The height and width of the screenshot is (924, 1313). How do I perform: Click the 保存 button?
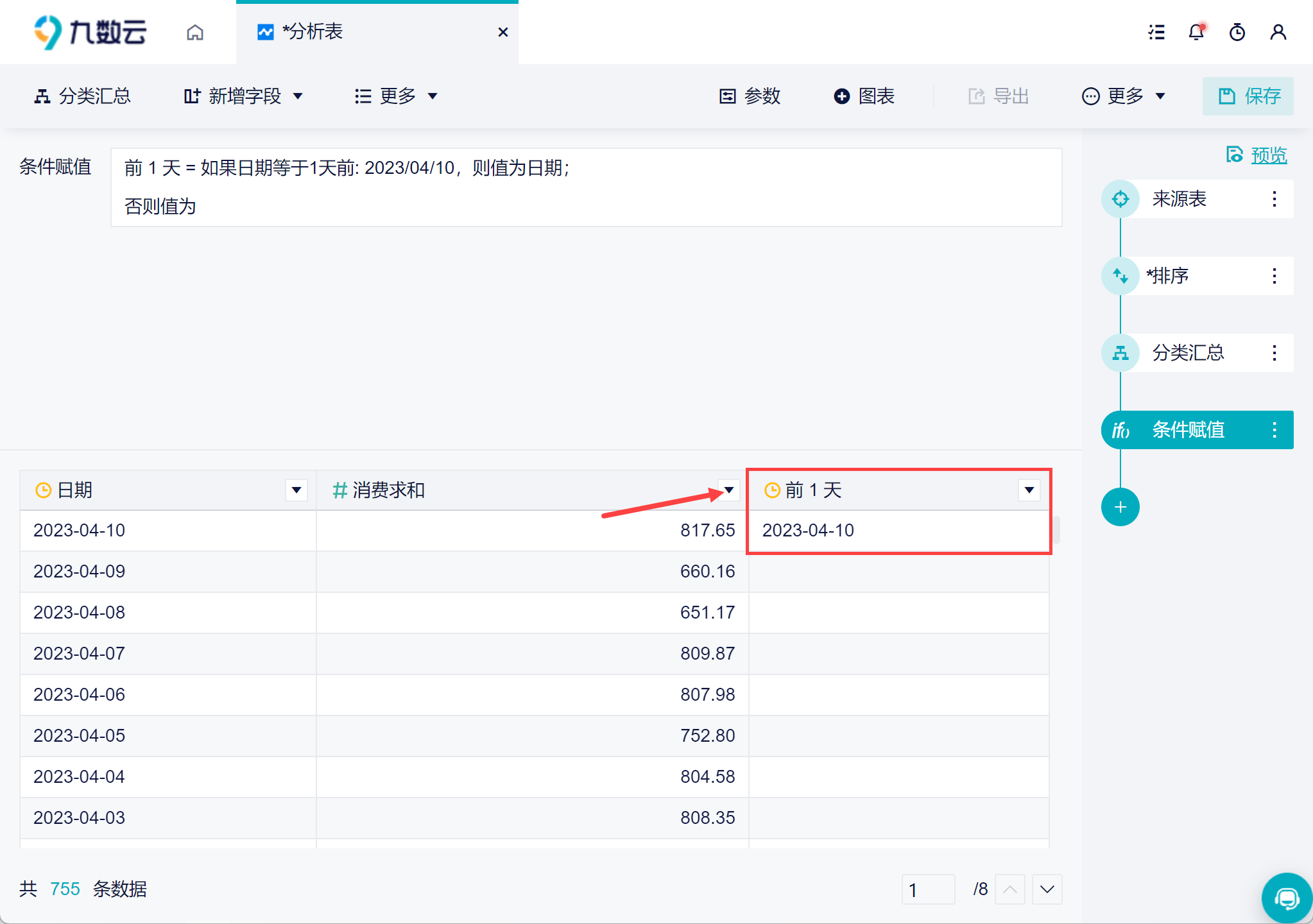[1248, 96]
